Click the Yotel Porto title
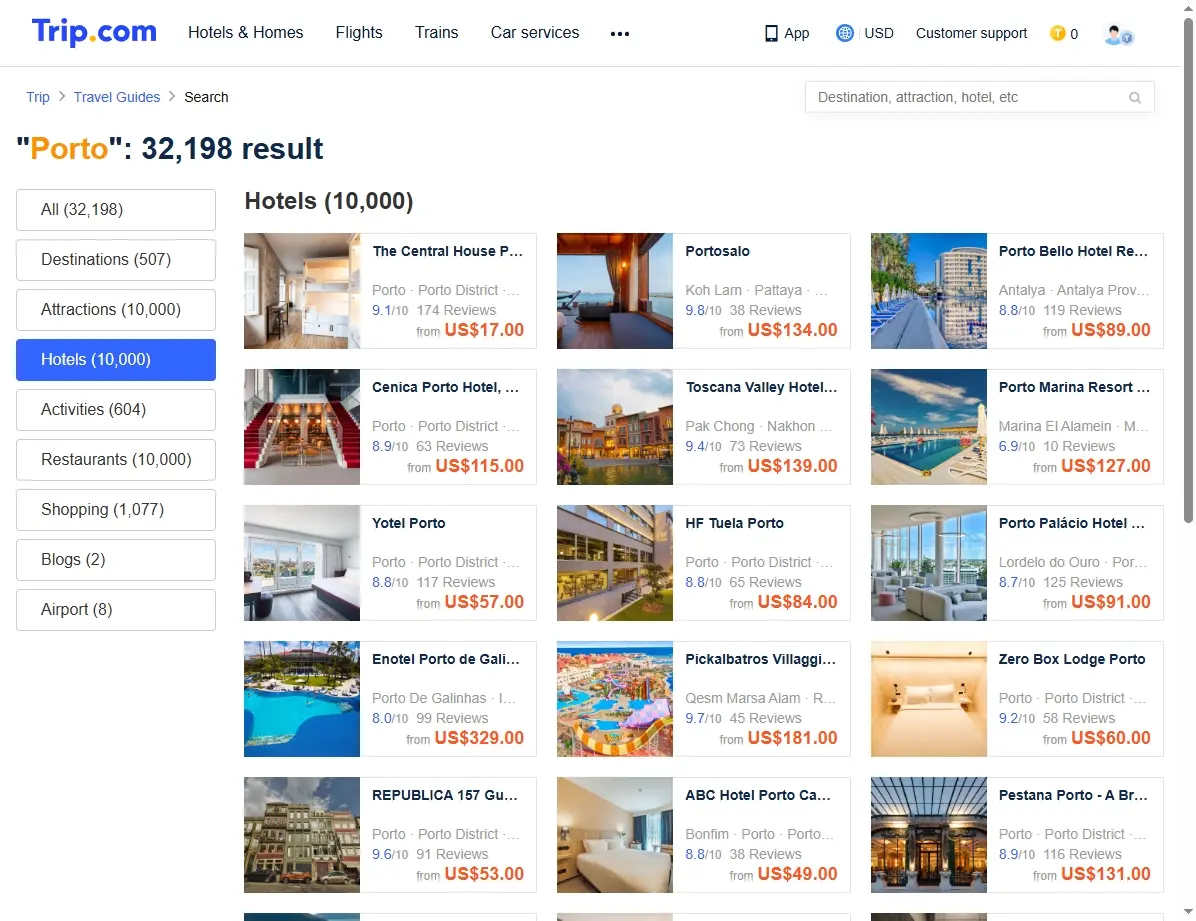Screen dimensions: 1196x921 coord(409,523)
